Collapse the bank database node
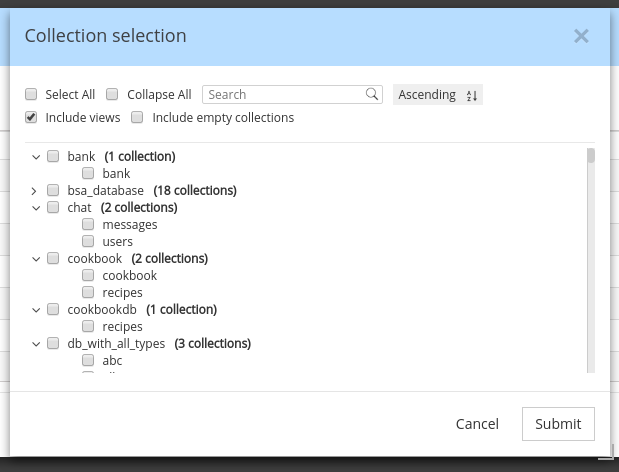Viewport: 619px width, 472px height. pyautogui.click(x=35, y=156)
